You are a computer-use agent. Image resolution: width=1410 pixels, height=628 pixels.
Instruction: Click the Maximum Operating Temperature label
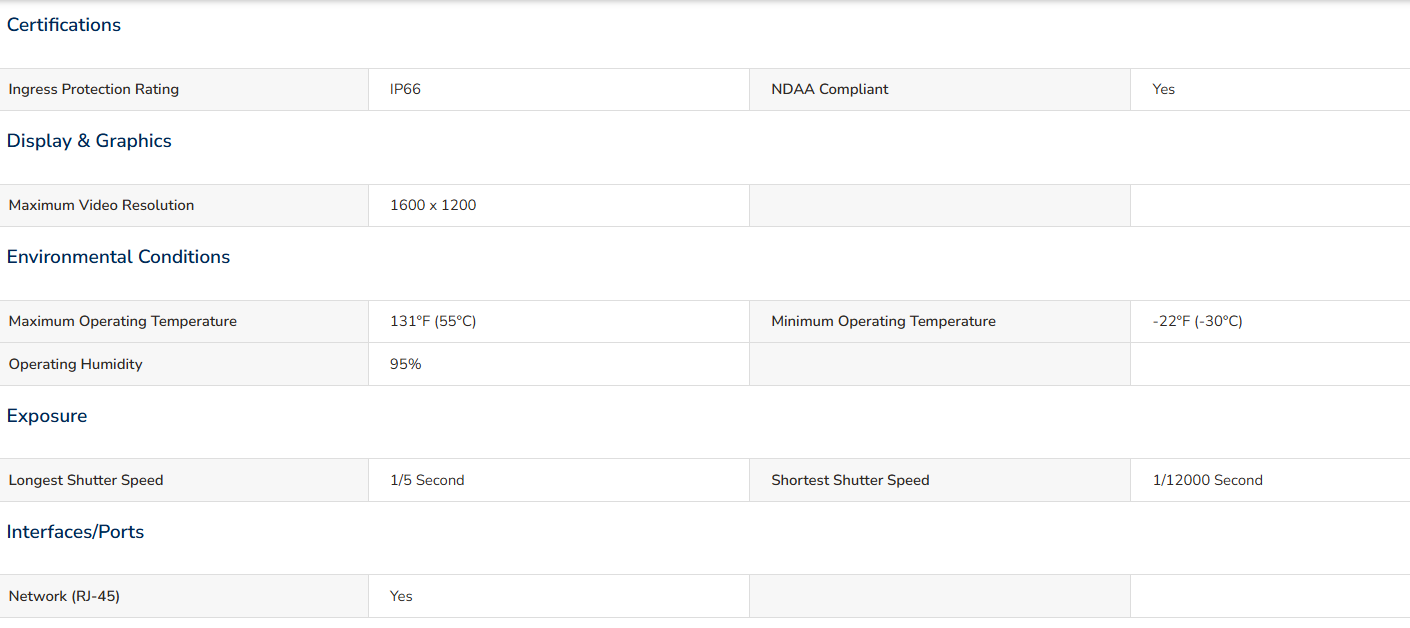click(123, 321)
